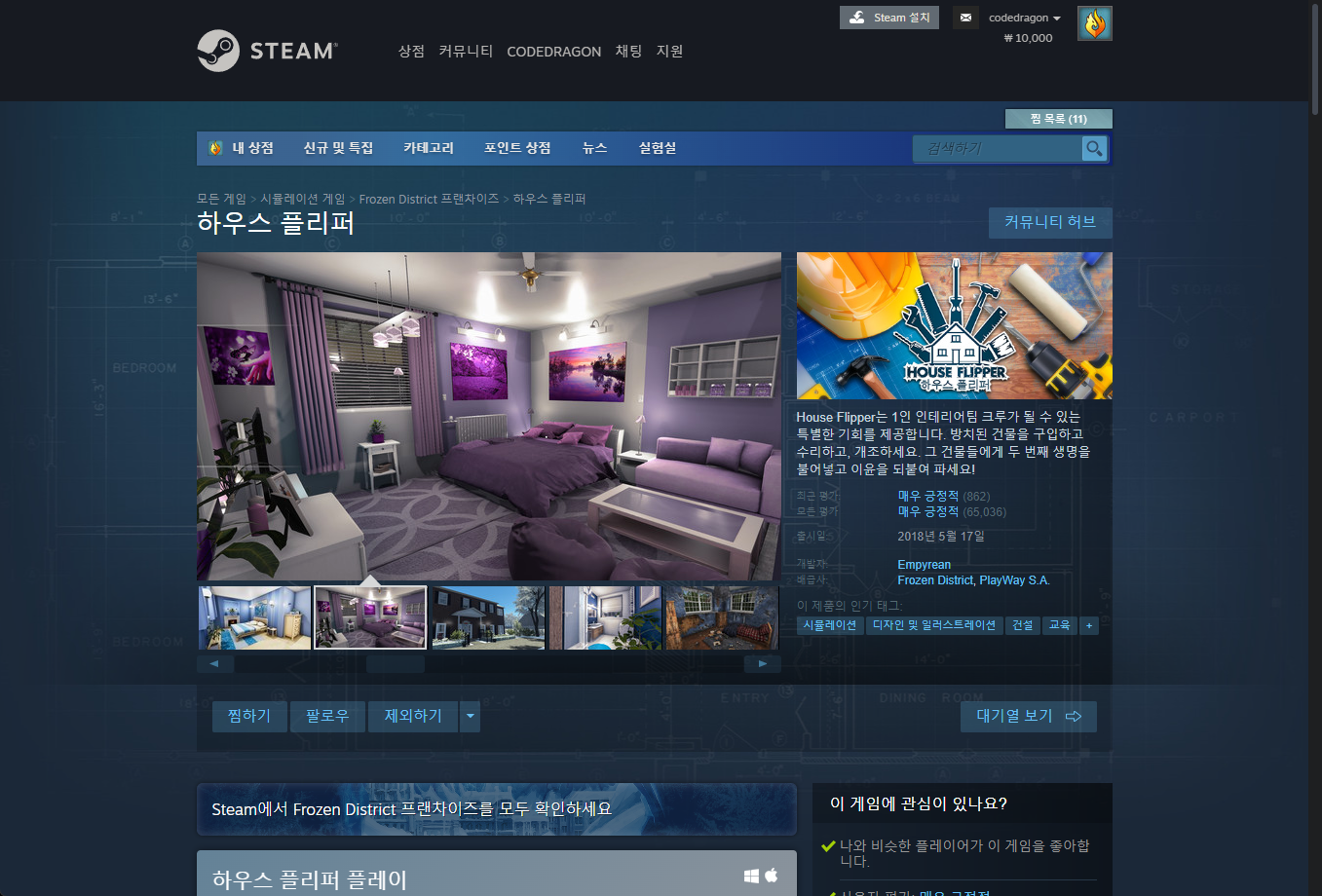
Task: Open 실험실 tab
Action: [x=658, y=148]
